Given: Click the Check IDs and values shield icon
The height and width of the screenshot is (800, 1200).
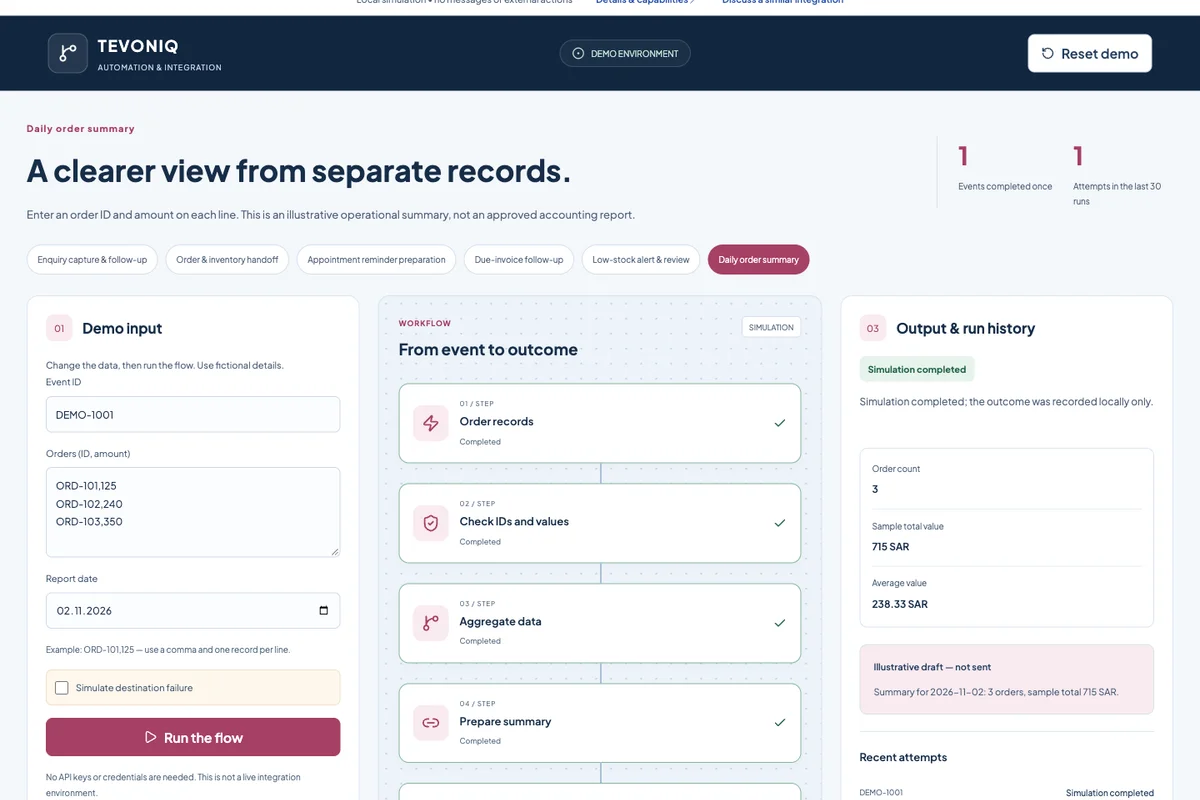Looking at the screenshot, I should click(x=431, y=523).
